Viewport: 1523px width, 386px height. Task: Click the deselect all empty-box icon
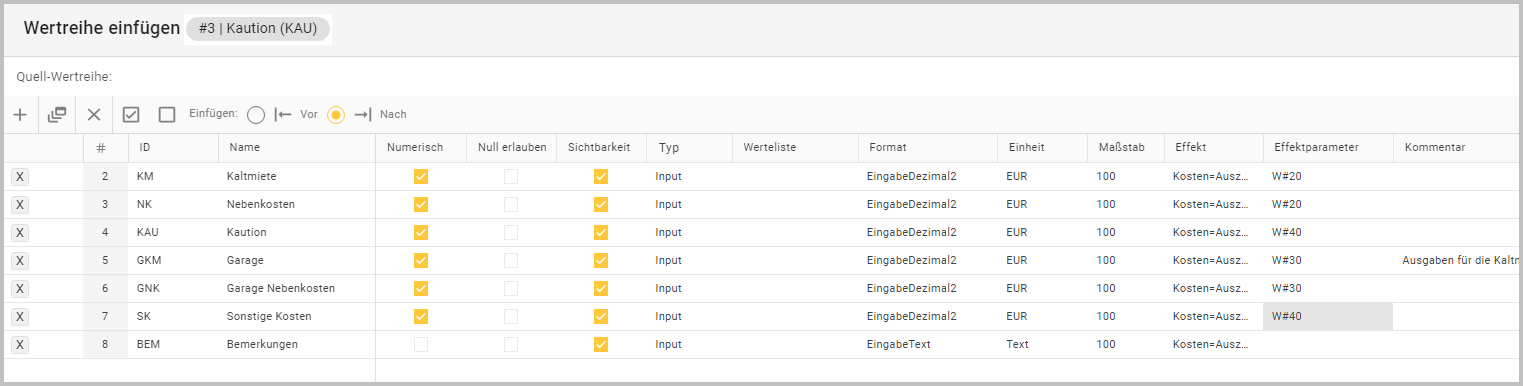click(x=167, y=115)
